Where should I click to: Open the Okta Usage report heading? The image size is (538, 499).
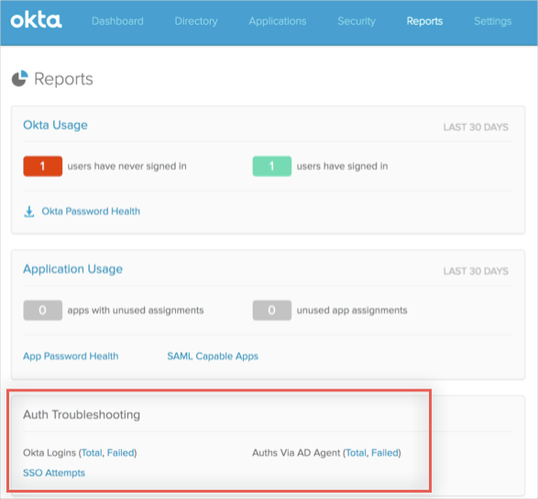tap(55, 125)
